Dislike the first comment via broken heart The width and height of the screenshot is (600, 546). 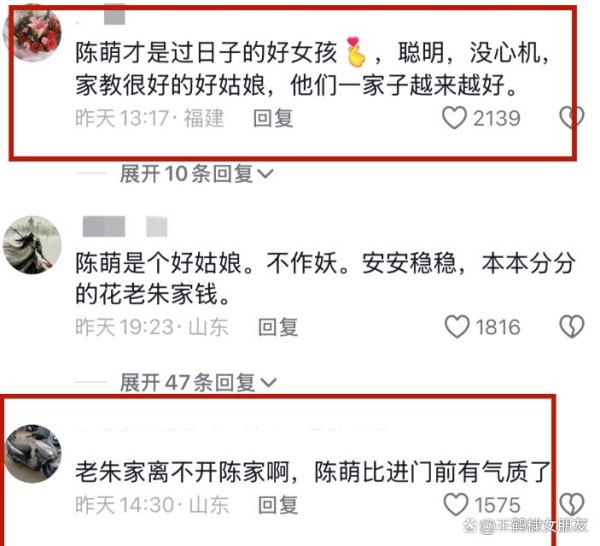(572, 117)
